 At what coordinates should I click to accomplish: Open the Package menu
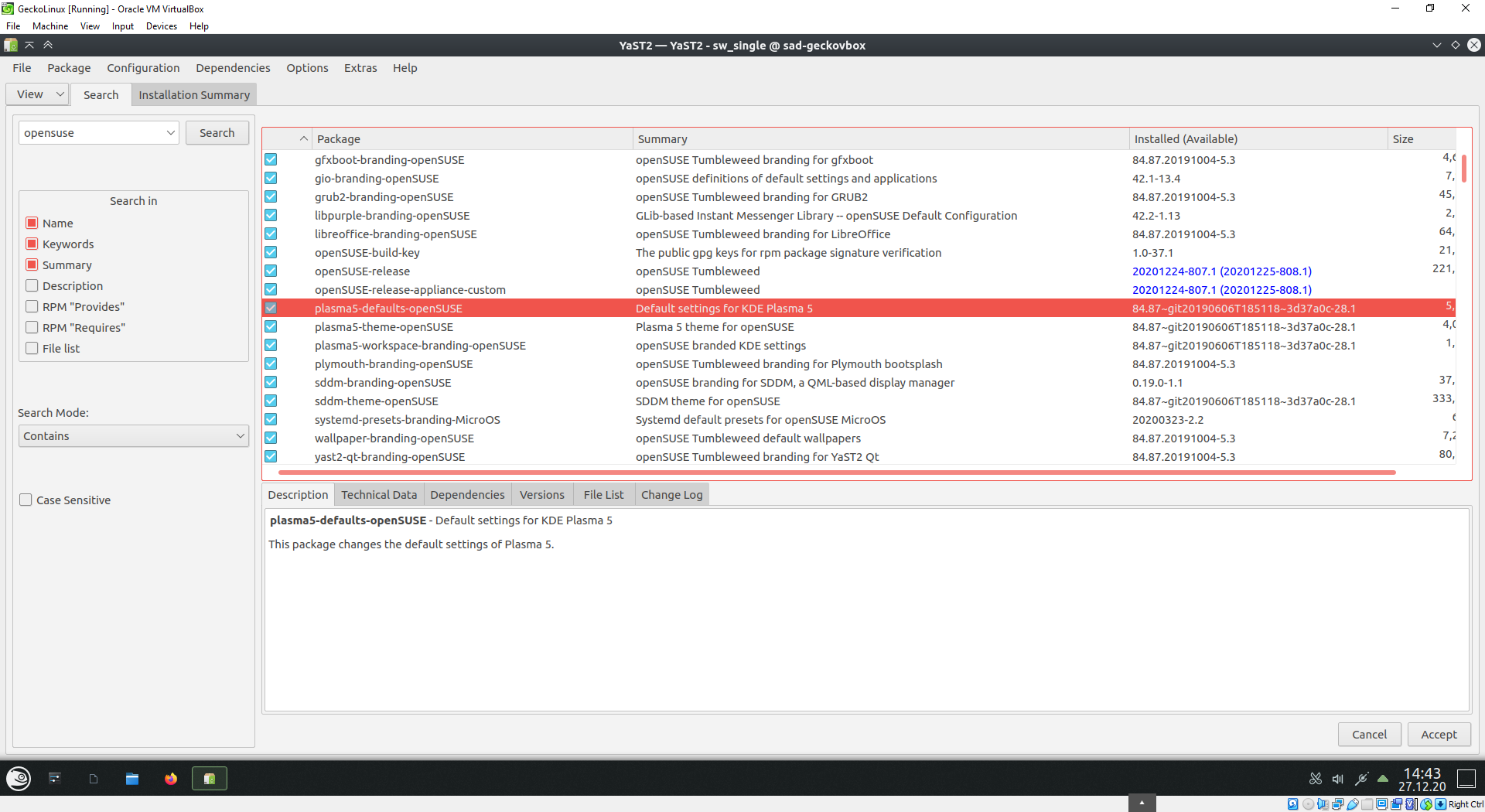point(69,68)
